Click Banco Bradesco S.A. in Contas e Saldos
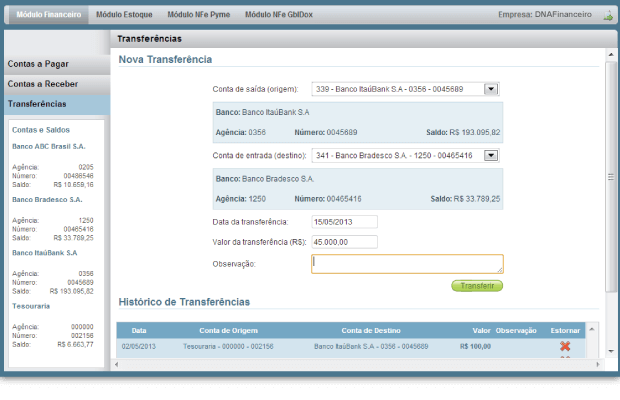 [47, 200]
